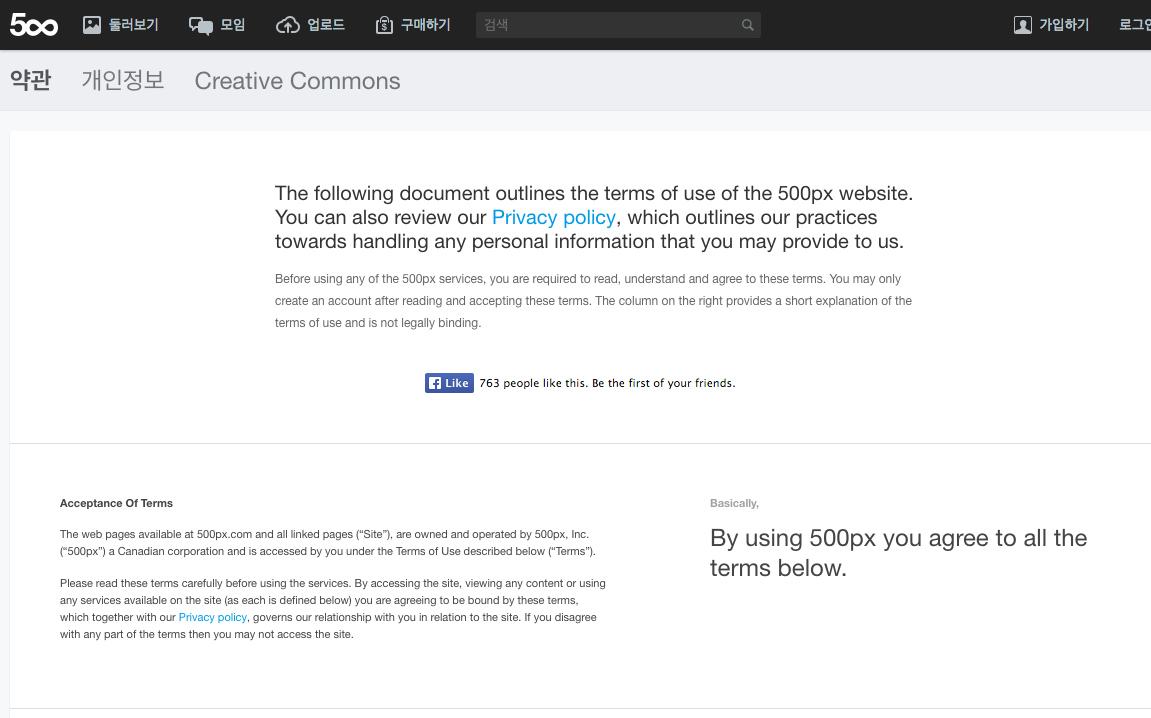This screenshot has height=718, width=1151.
Task: Click the 업로드 cloud upload icon
Action: 288,26
